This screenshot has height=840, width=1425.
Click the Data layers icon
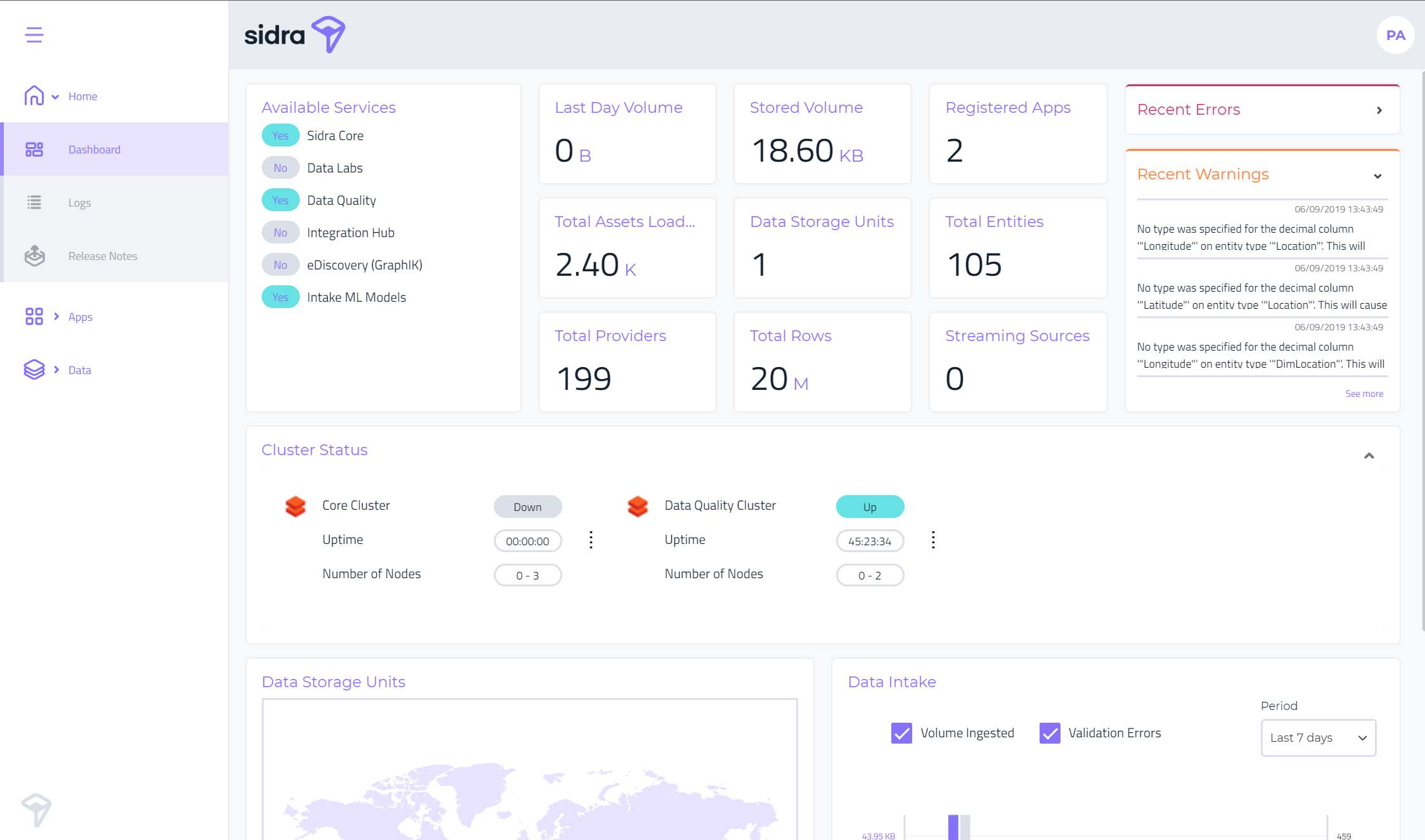click(34, 370)
